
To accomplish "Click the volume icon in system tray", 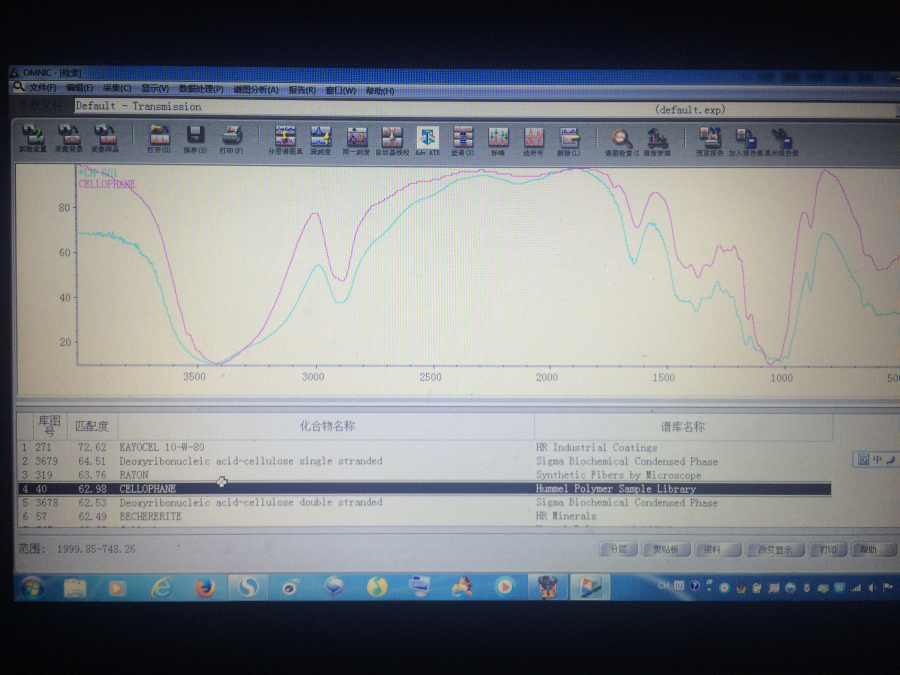I will (872, 587).
